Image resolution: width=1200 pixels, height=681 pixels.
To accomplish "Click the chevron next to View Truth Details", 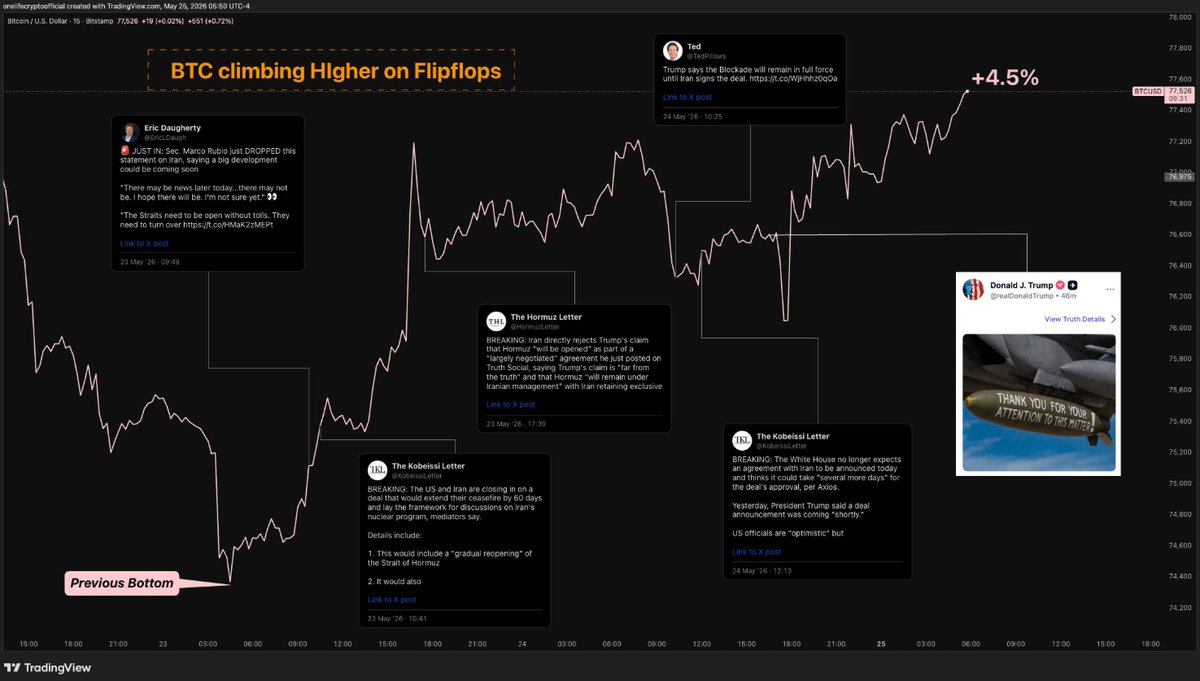I will pyautogui.click(x=1113, y=319).
